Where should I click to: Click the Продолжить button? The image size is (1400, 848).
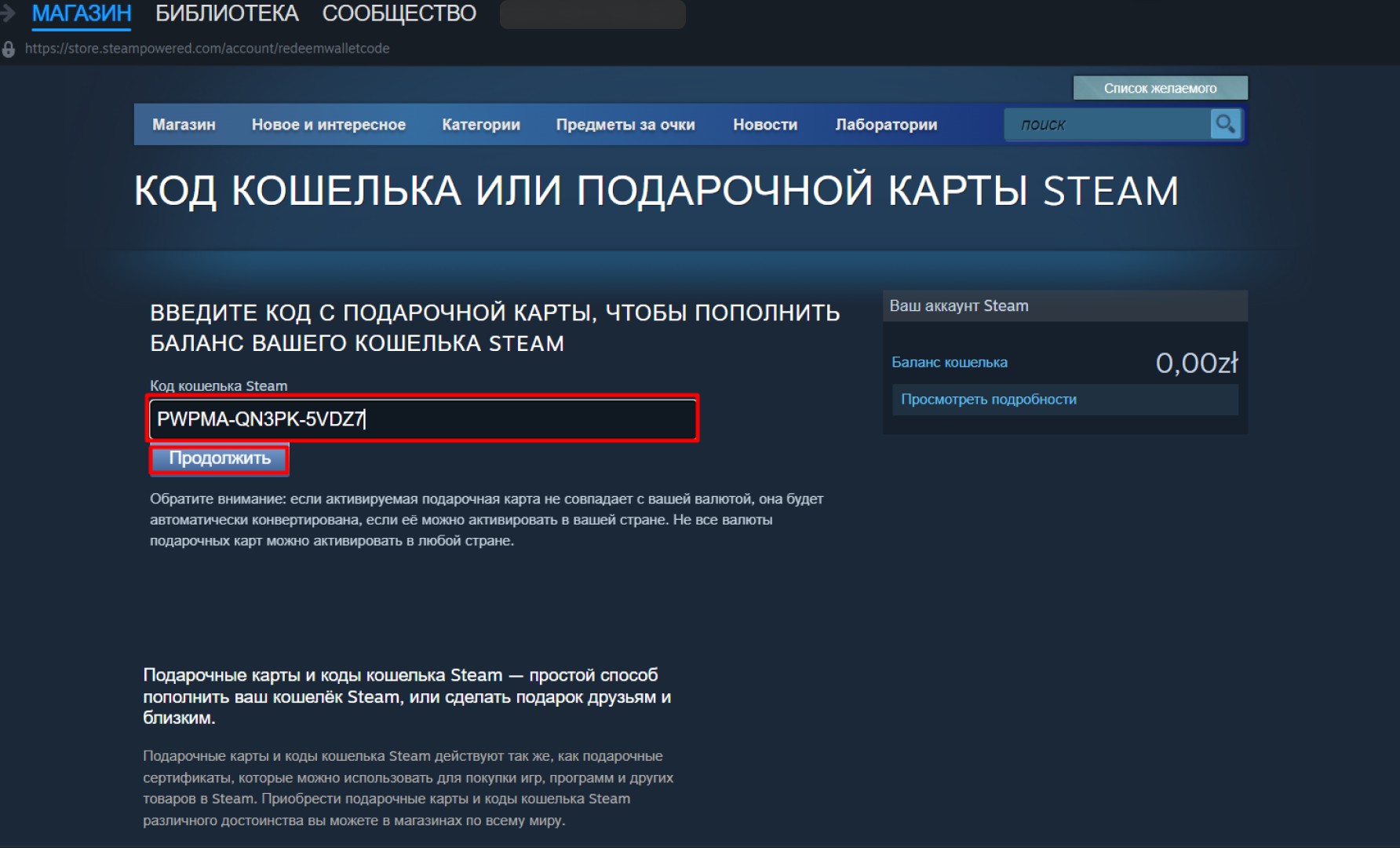click(x=220, y=459)
